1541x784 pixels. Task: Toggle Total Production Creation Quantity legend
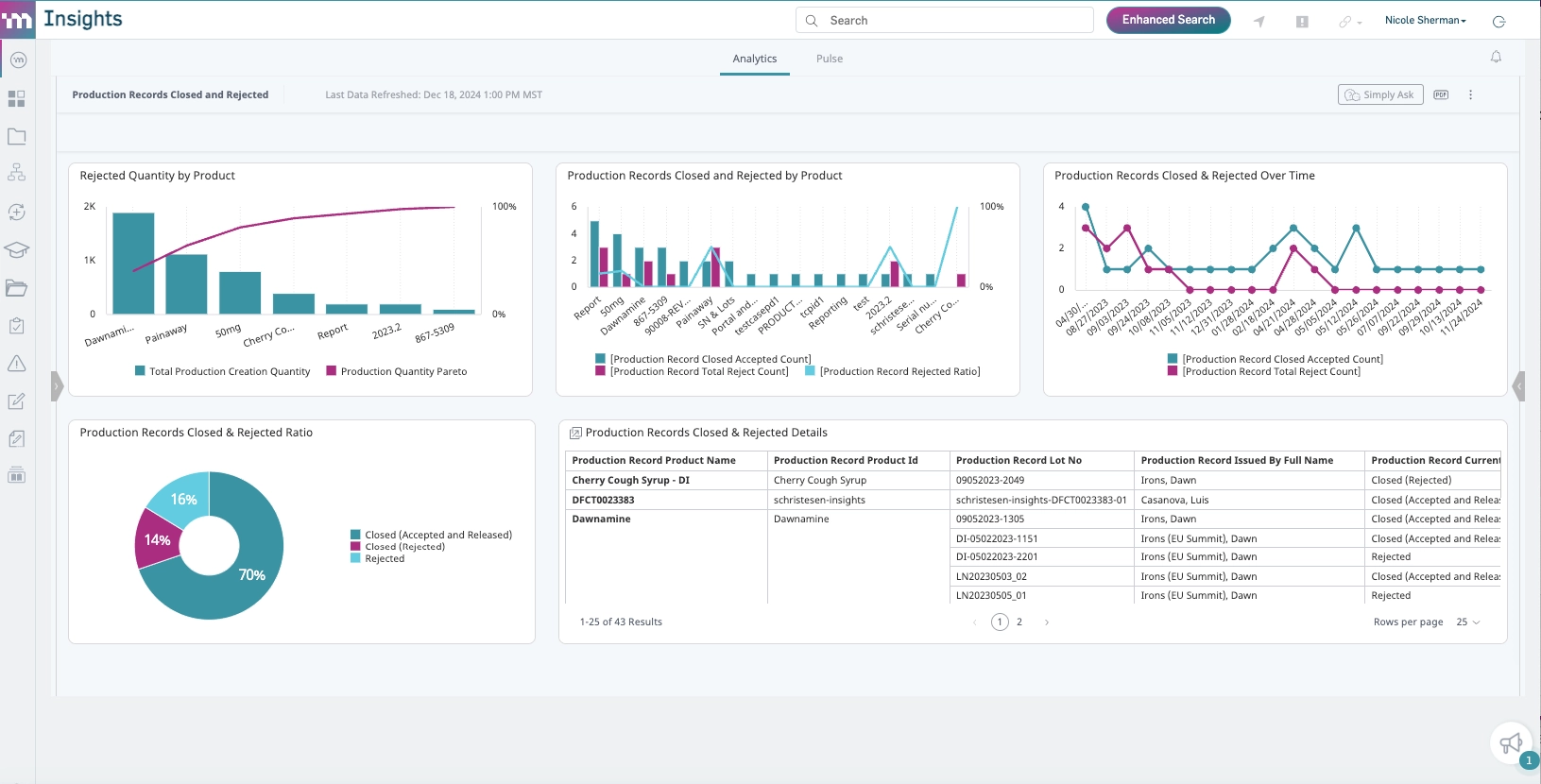coord(222,371)
